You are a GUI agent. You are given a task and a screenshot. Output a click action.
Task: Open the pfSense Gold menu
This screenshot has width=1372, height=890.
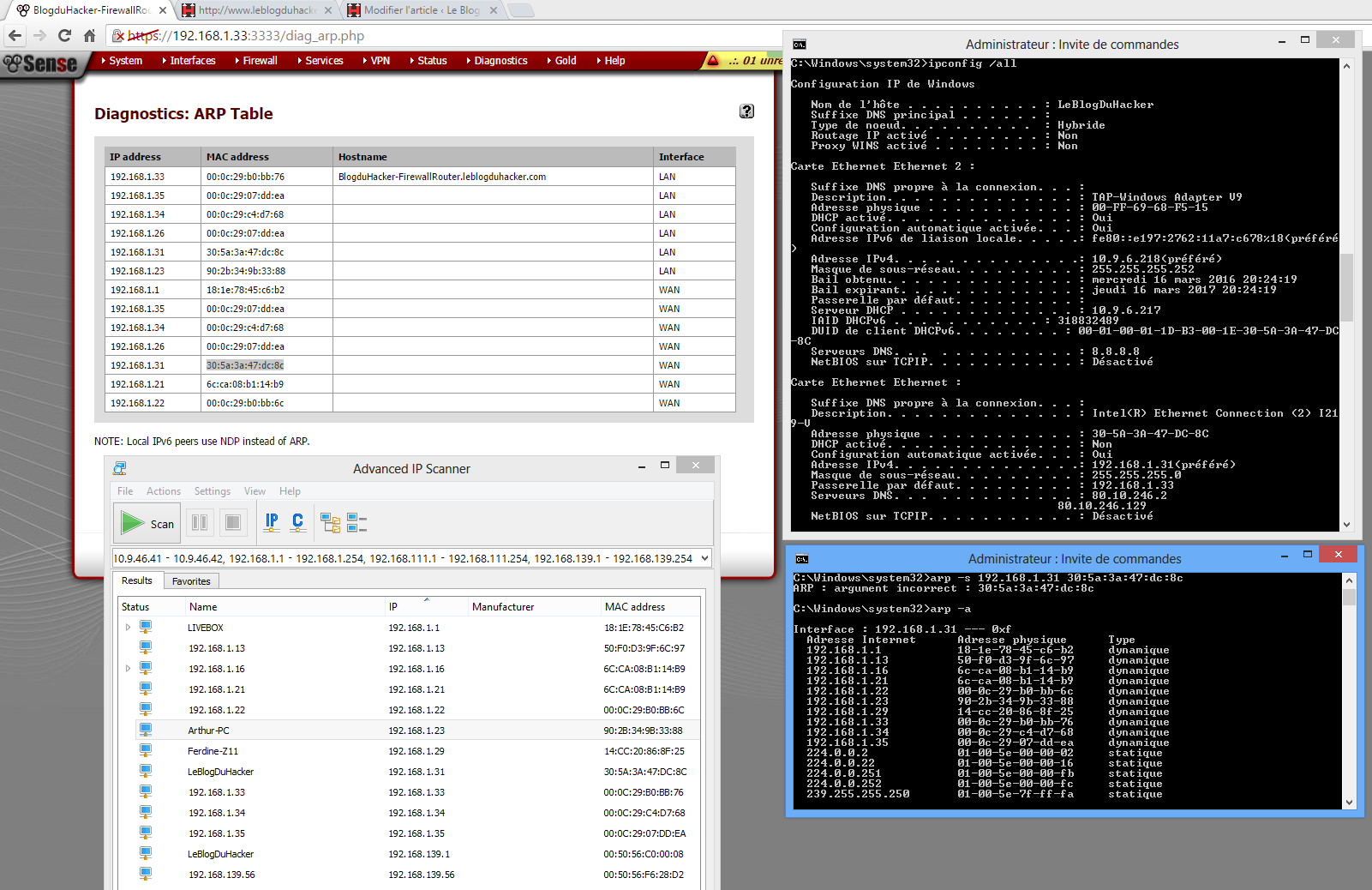click(x=561, y=60)
